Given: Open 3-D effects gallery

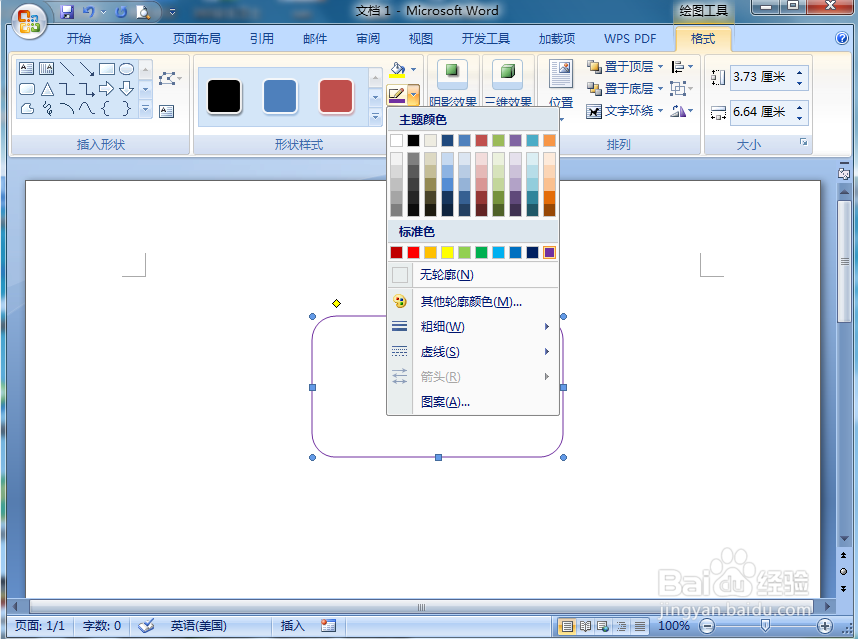Looking at the screenshot, I should [x=508, y=82].
